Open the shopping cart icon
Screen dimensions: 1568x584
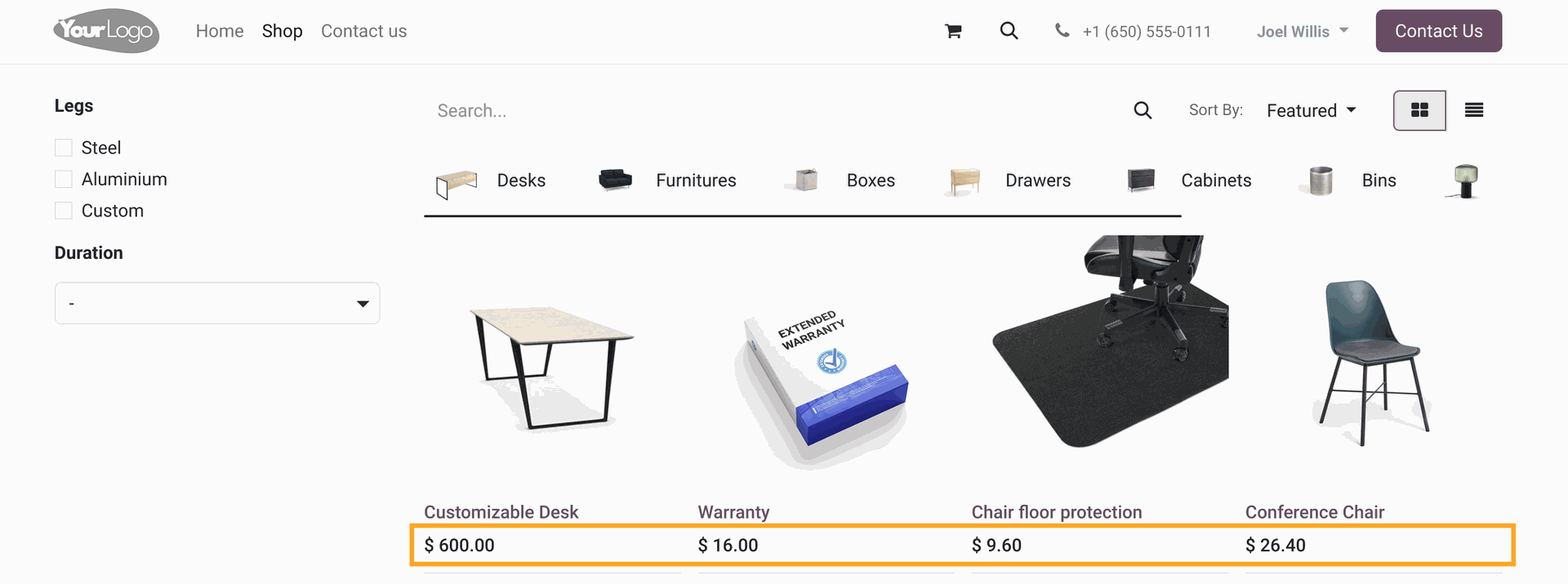tap(953, 31)
